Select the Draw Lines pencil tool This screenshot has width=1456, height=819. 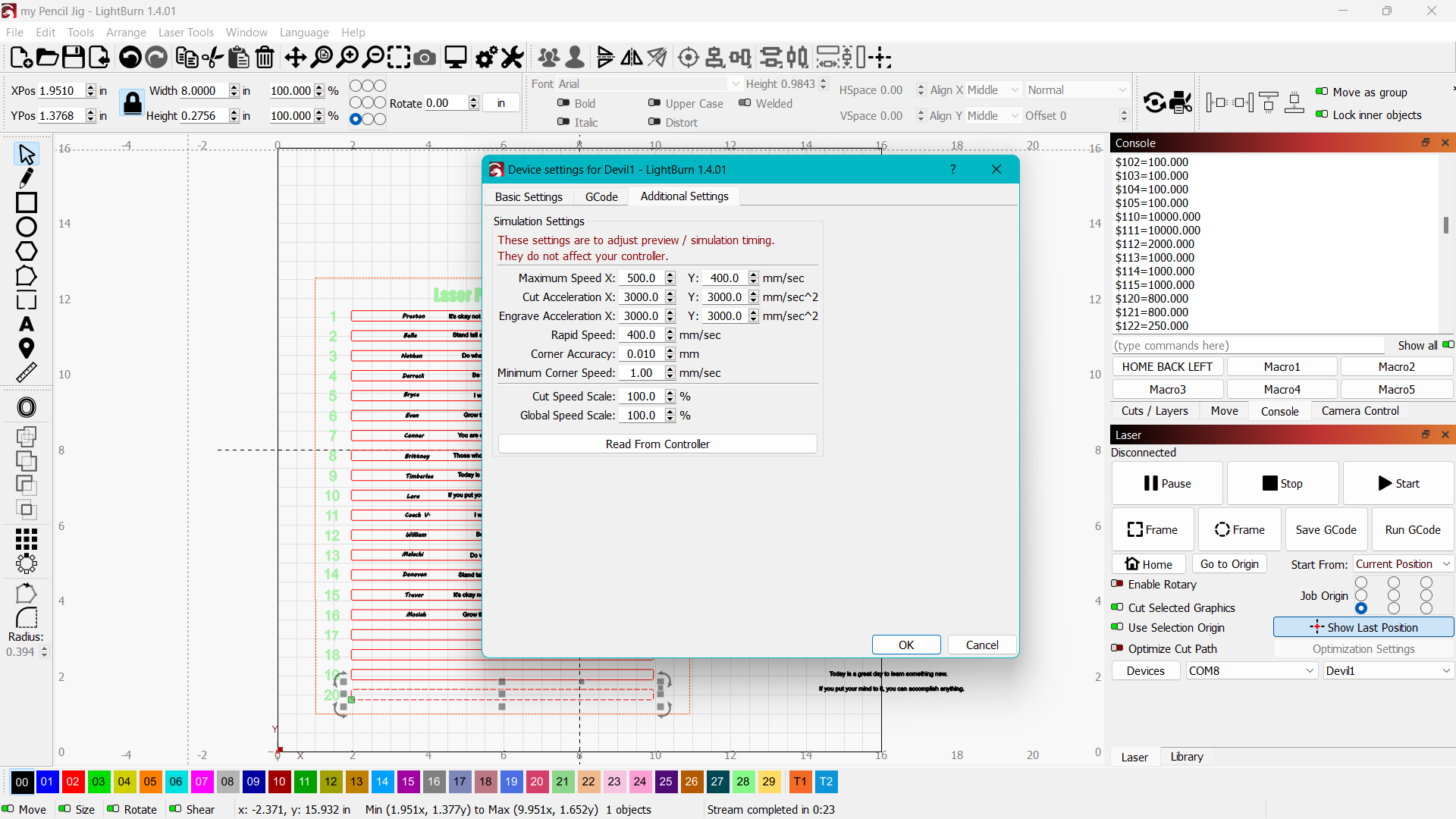27,178
